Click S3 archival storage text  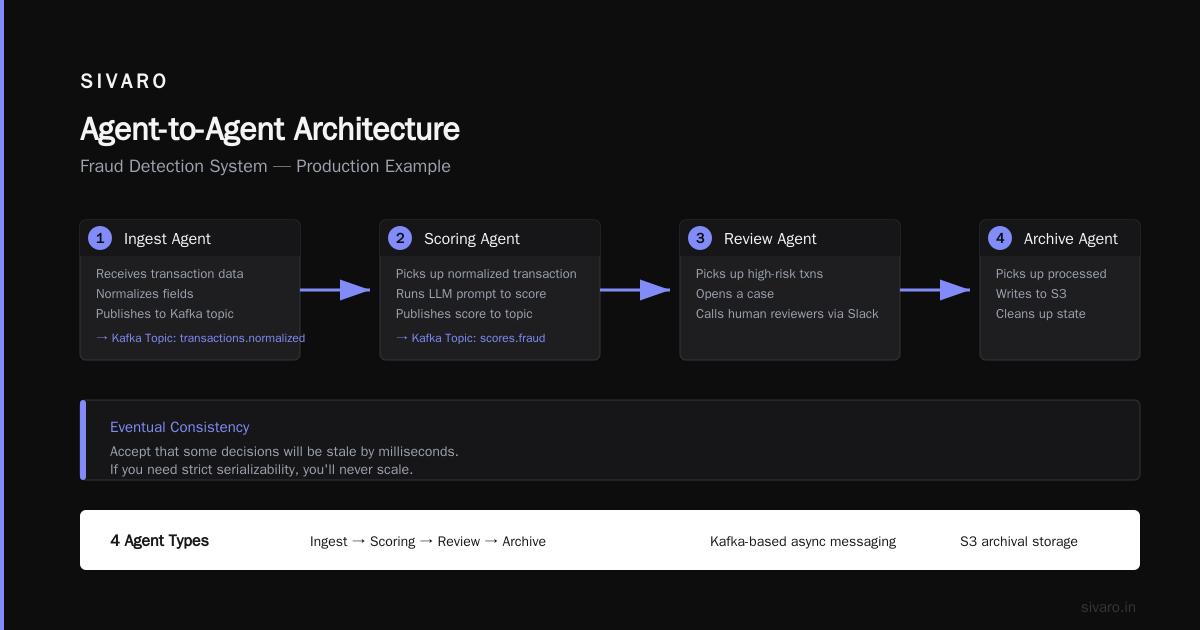tap(1019, 541)
